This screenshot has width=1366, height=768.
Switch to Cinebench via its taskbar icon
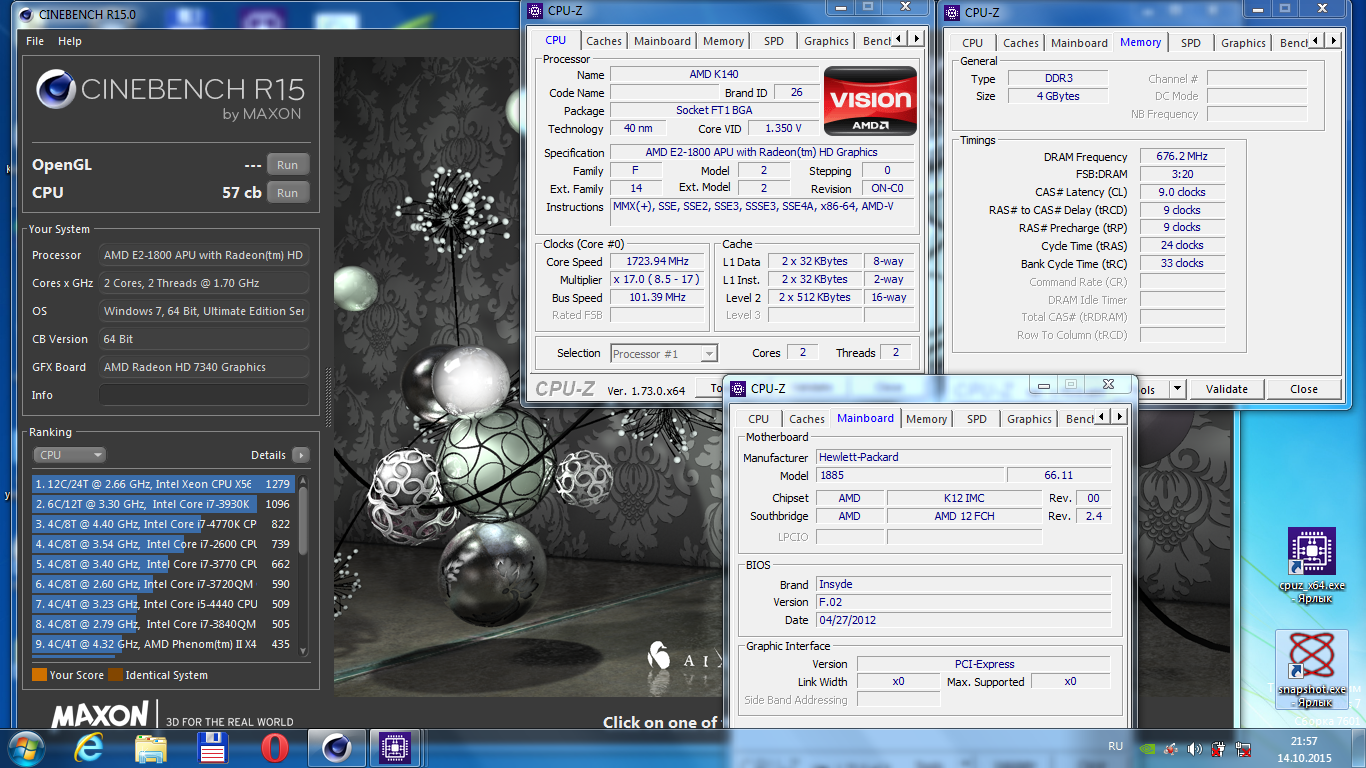coord(337,748)
